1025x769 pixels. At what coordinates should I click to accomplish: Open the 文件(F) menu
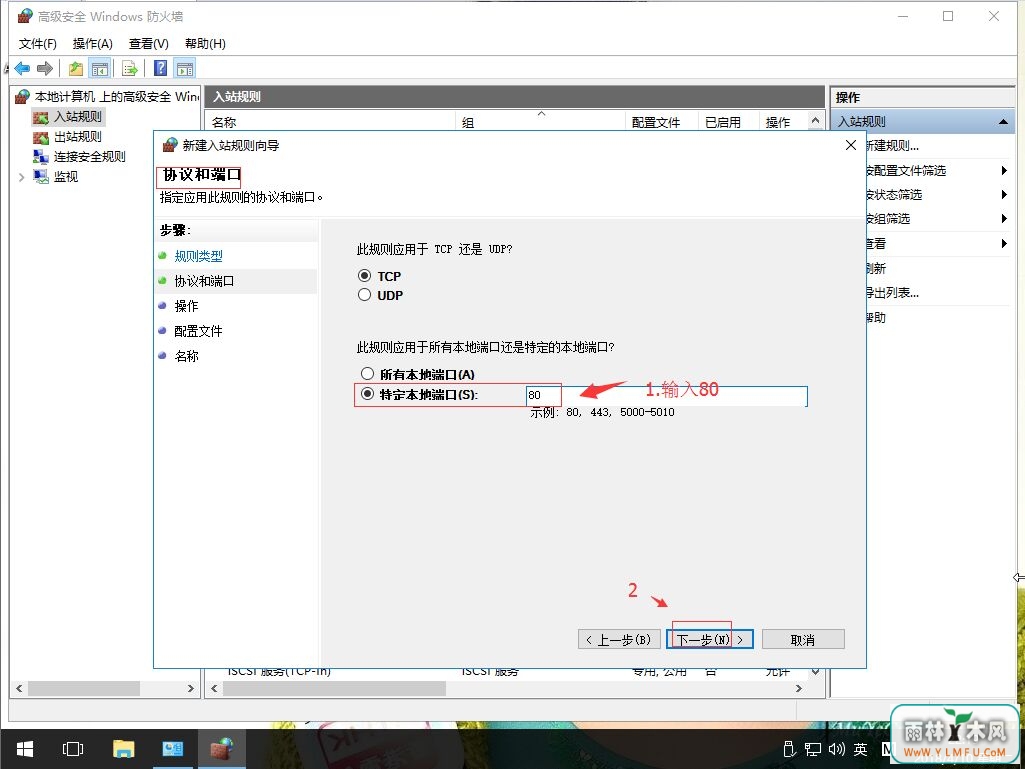(37, 44)
